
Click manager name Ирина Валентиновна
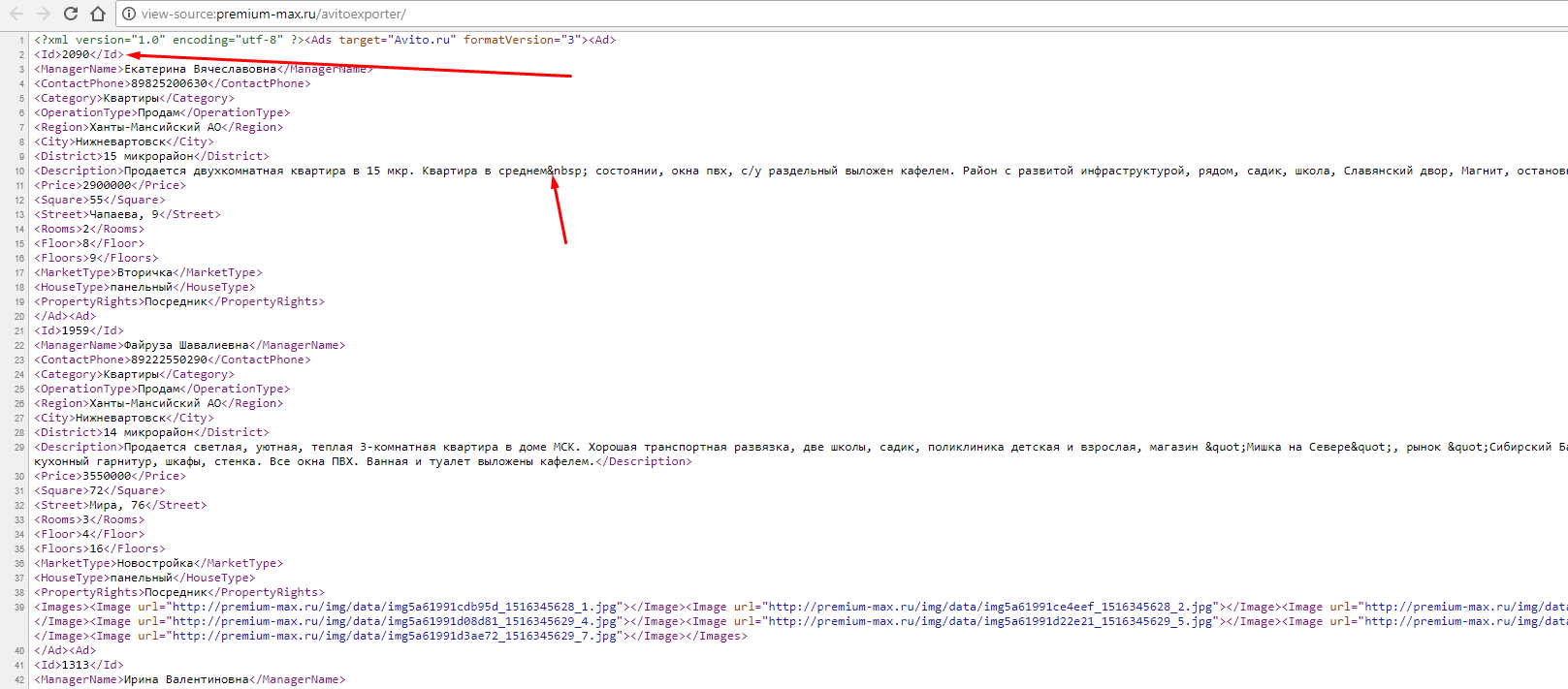pyautogui.click(x=186, y=679)
